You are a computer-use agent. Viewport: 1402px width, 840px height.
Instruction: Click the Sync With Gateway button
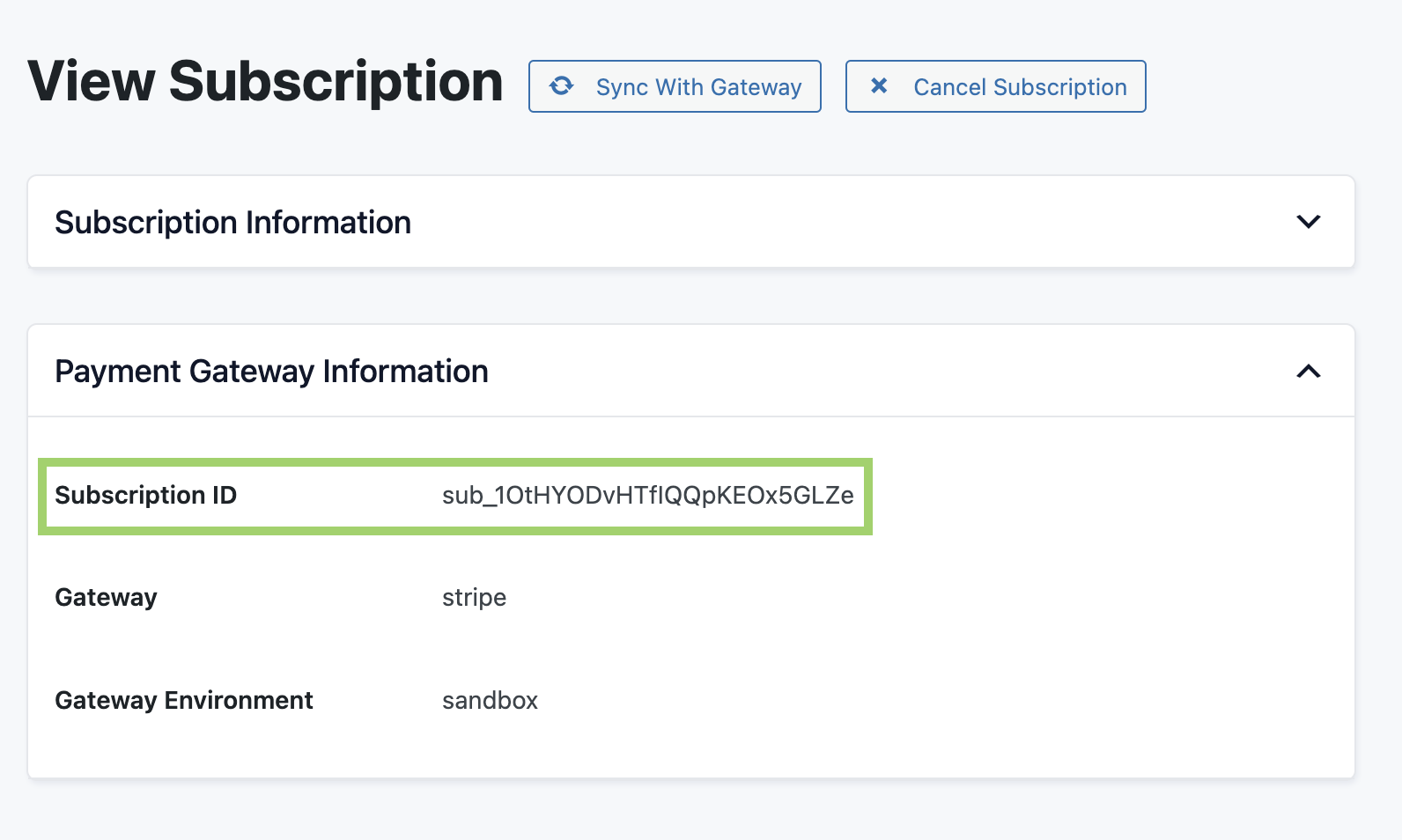click(675, 86)
